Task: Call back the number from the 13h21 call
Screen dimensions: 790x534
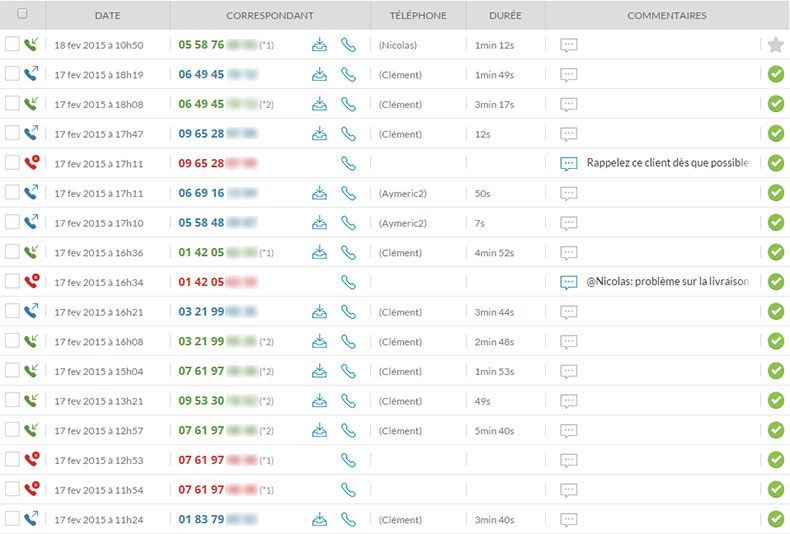Action: (348, 401)
